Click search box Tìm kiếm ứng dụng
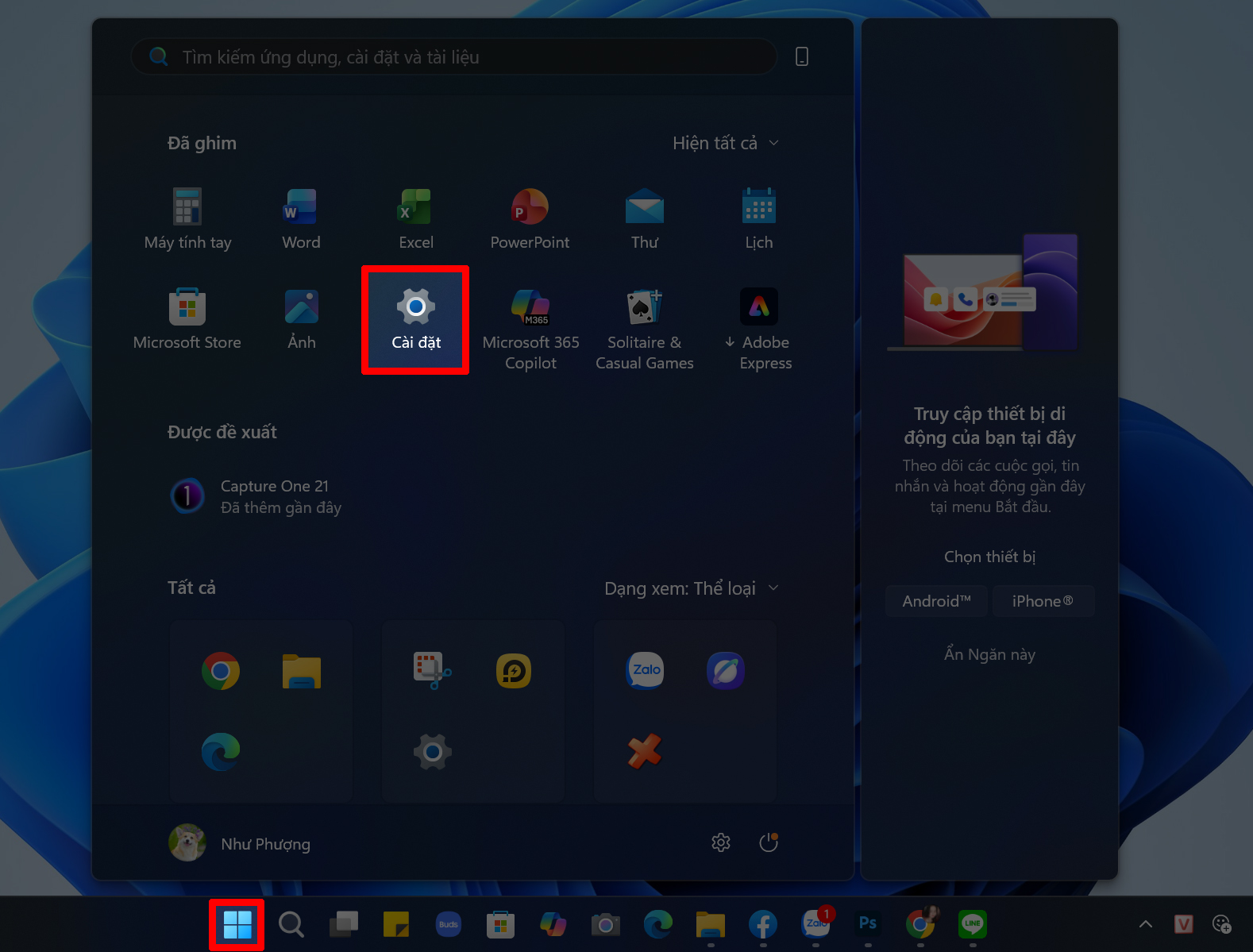Screen dimensions: 1253x952 (454, 56)
